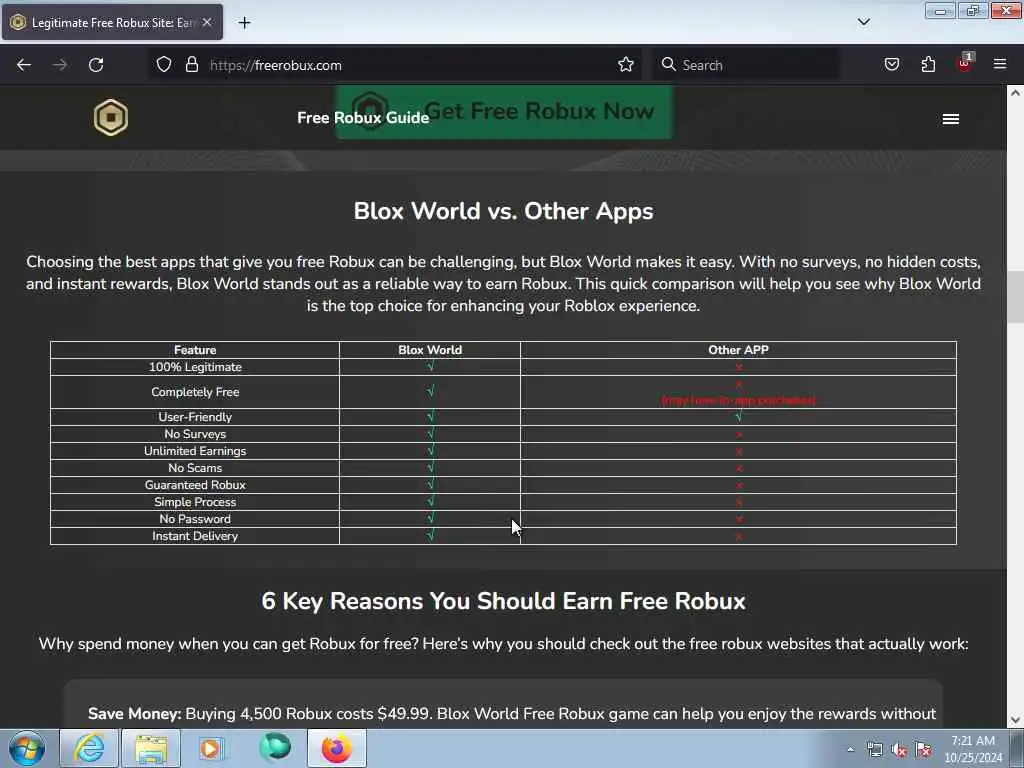The image size is (1024, 768).
Task: Bookmark this page with the star
Action: point(626,65)
